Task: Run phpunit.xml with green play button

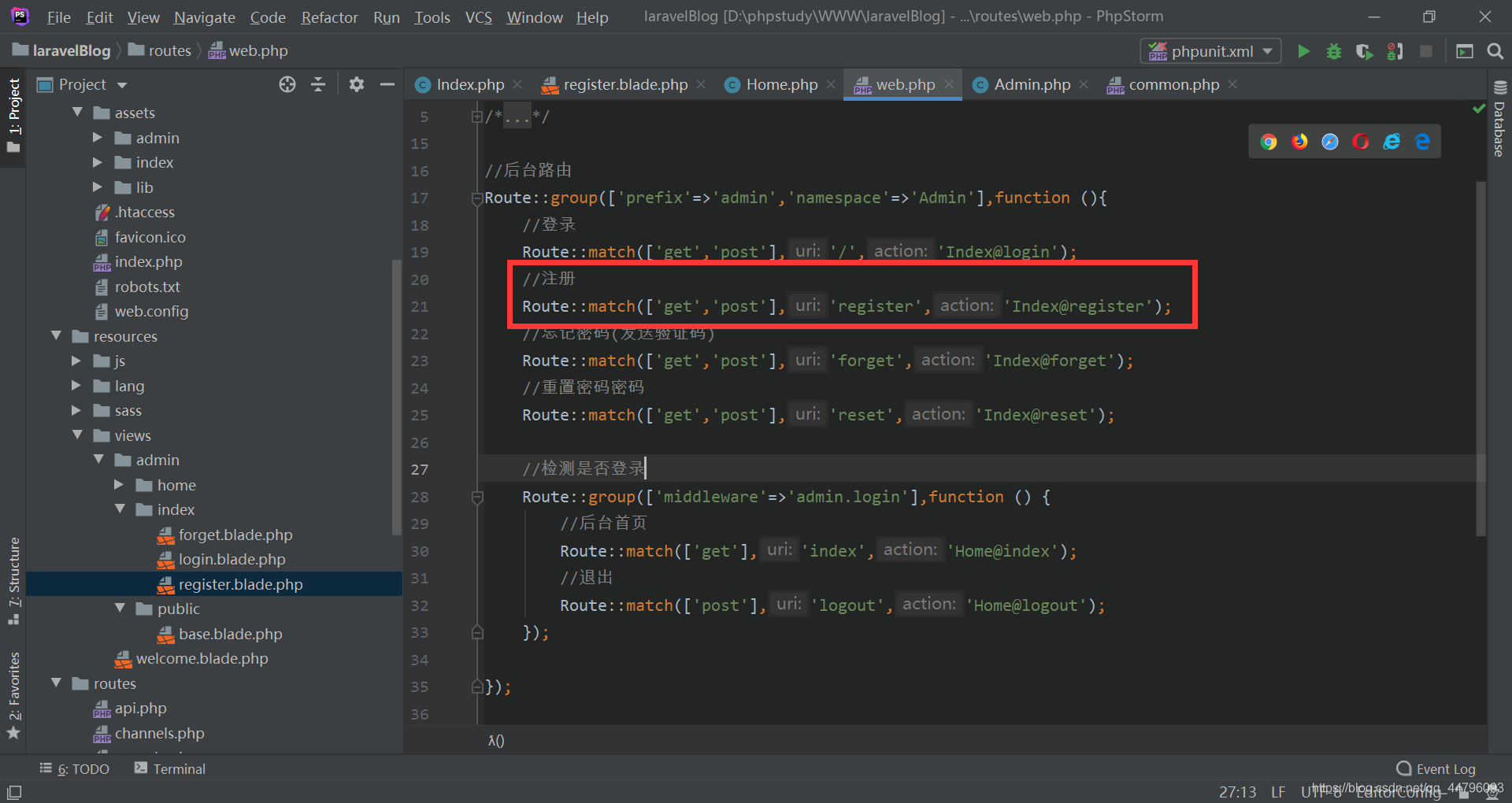Action: tap(1303, 51)
